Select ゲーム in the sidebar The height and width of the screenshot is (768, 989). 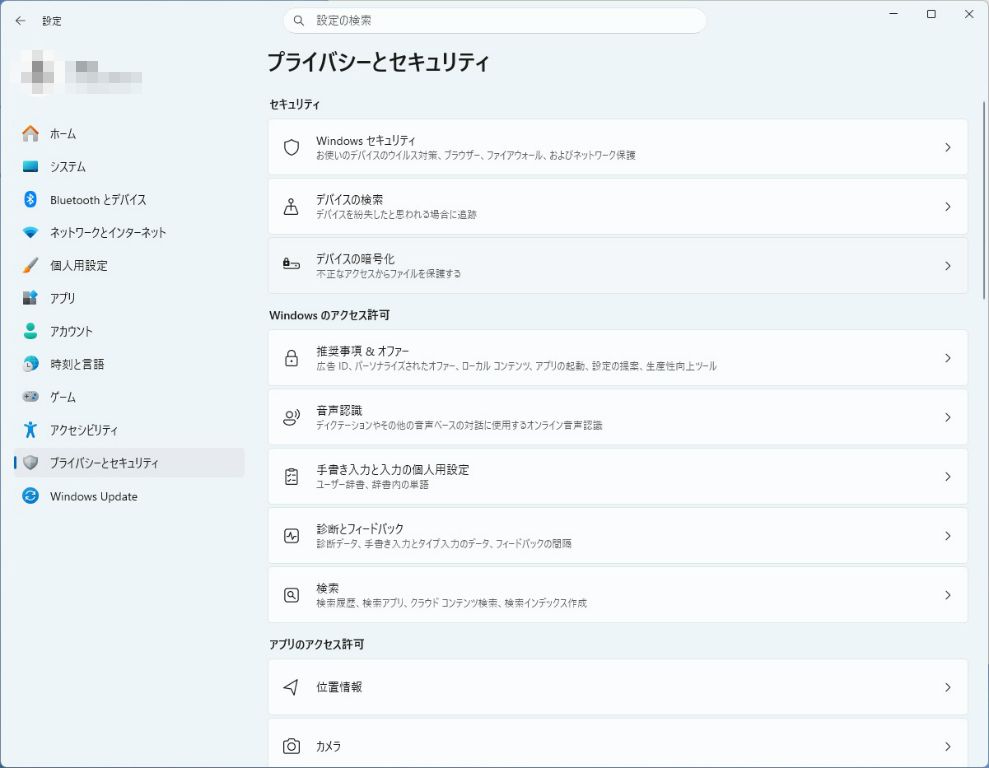click(x=129, y=397)
